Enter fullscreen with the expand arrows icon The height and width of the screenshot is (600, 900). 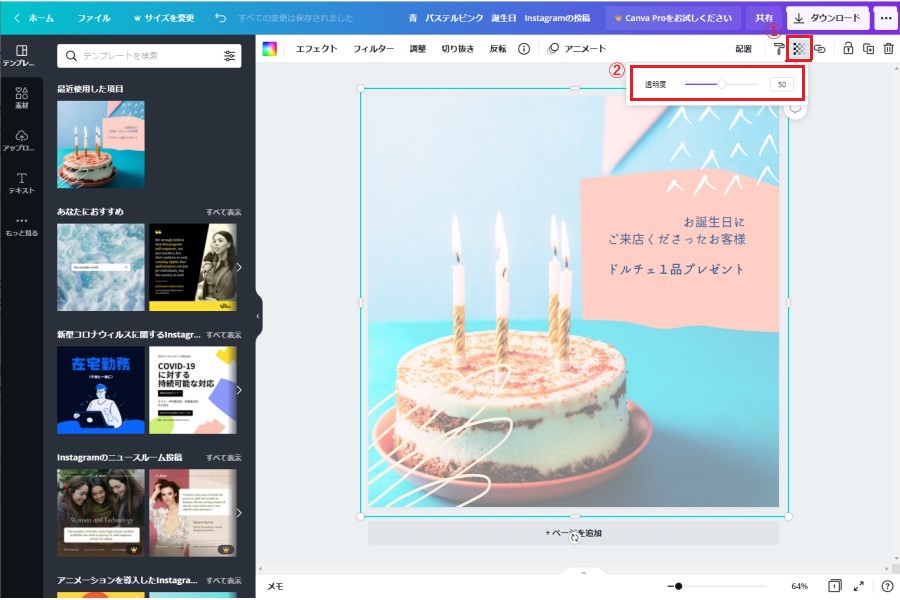click(x=859, y=586)
